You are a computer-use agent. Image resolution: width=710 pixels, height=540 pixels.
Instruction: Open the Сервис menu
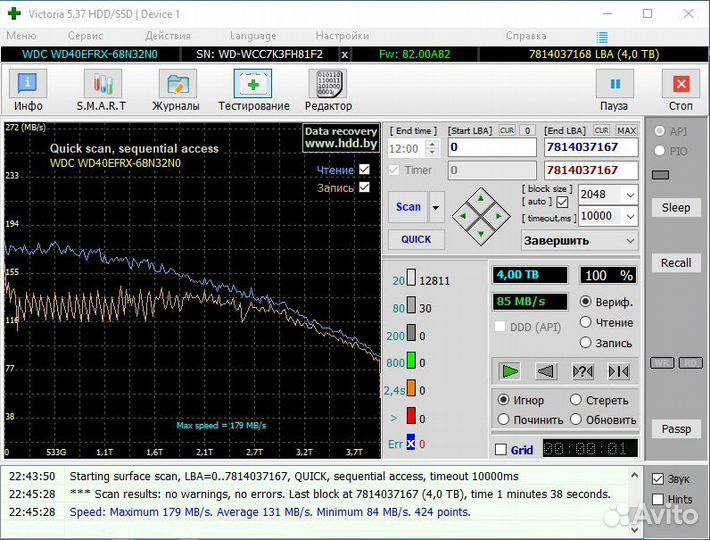pyautogui.click(x=85, y=35)
